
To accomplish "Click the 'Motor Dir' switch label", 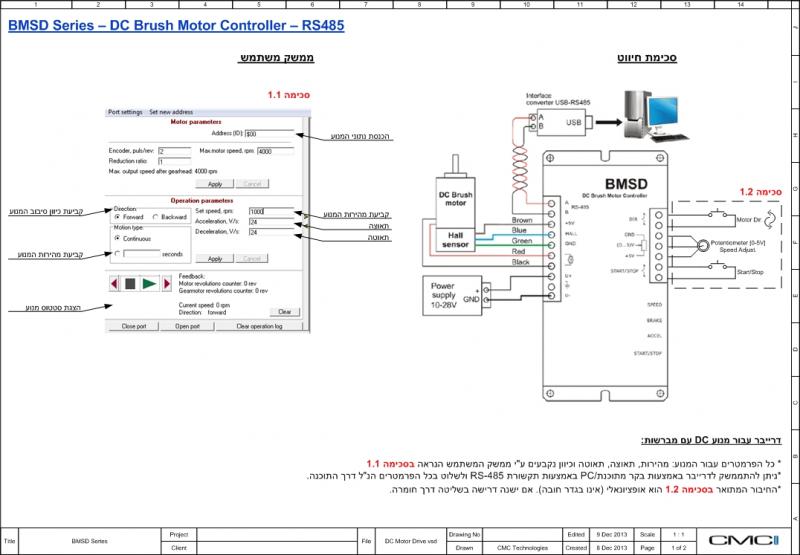I will point(748,220).
